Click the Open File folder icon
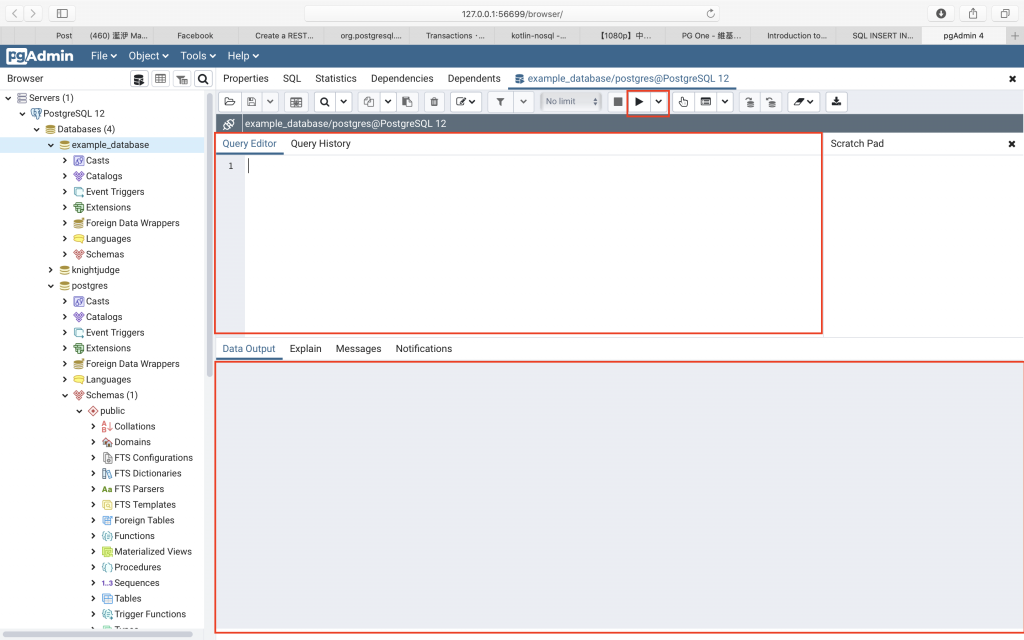 (229, 102)
